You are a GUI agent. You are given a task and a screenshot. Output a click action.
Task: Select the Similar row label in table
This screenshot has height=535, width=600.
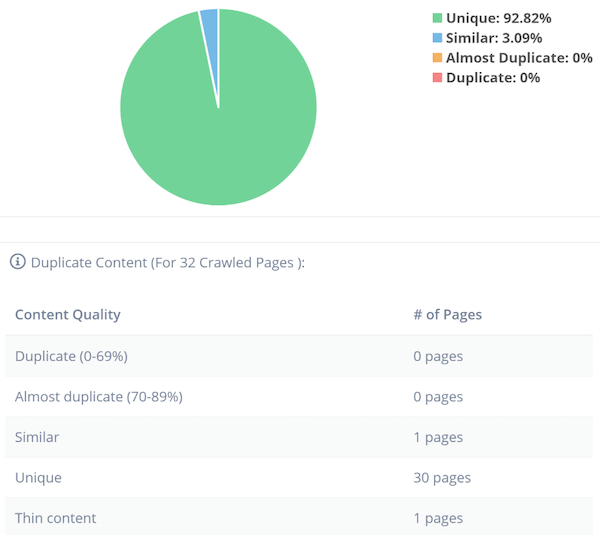coord(37,437)
